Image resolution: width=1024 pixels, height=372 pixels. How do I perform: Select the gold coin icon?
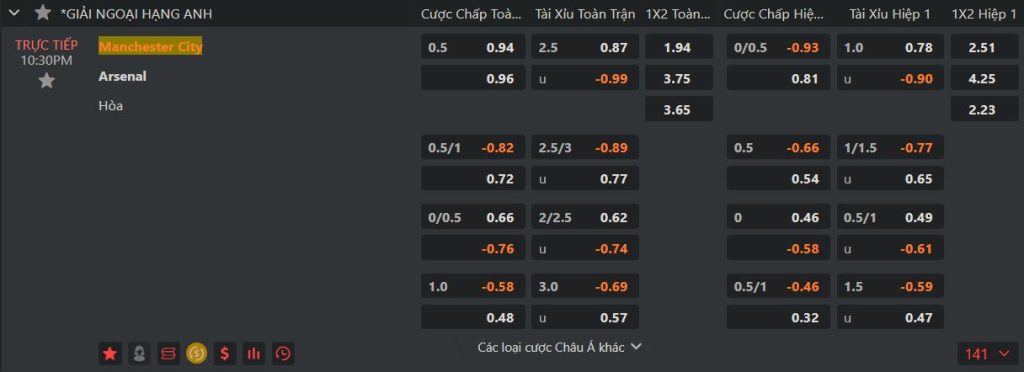197,354
